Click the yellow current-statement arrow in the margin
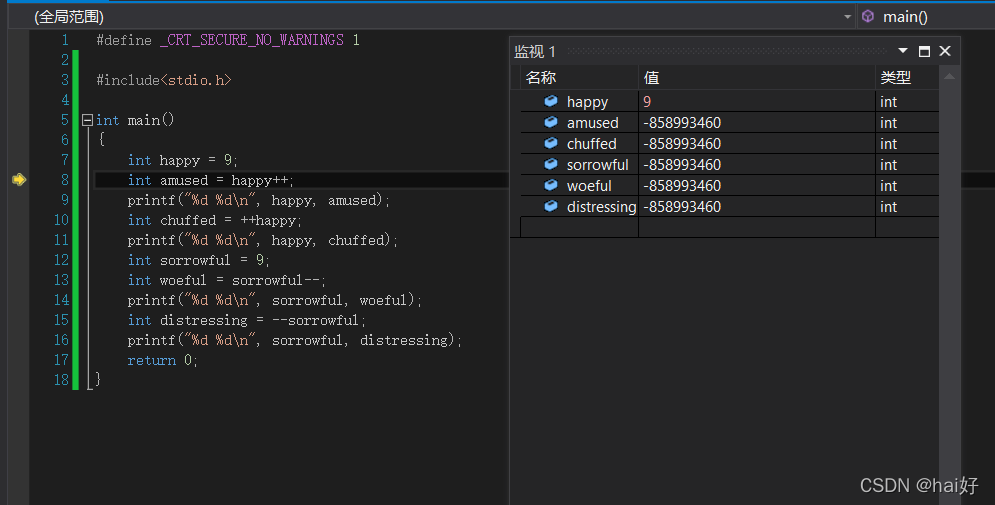This screenshot has width=995, height=505. [x=18, y=179]
